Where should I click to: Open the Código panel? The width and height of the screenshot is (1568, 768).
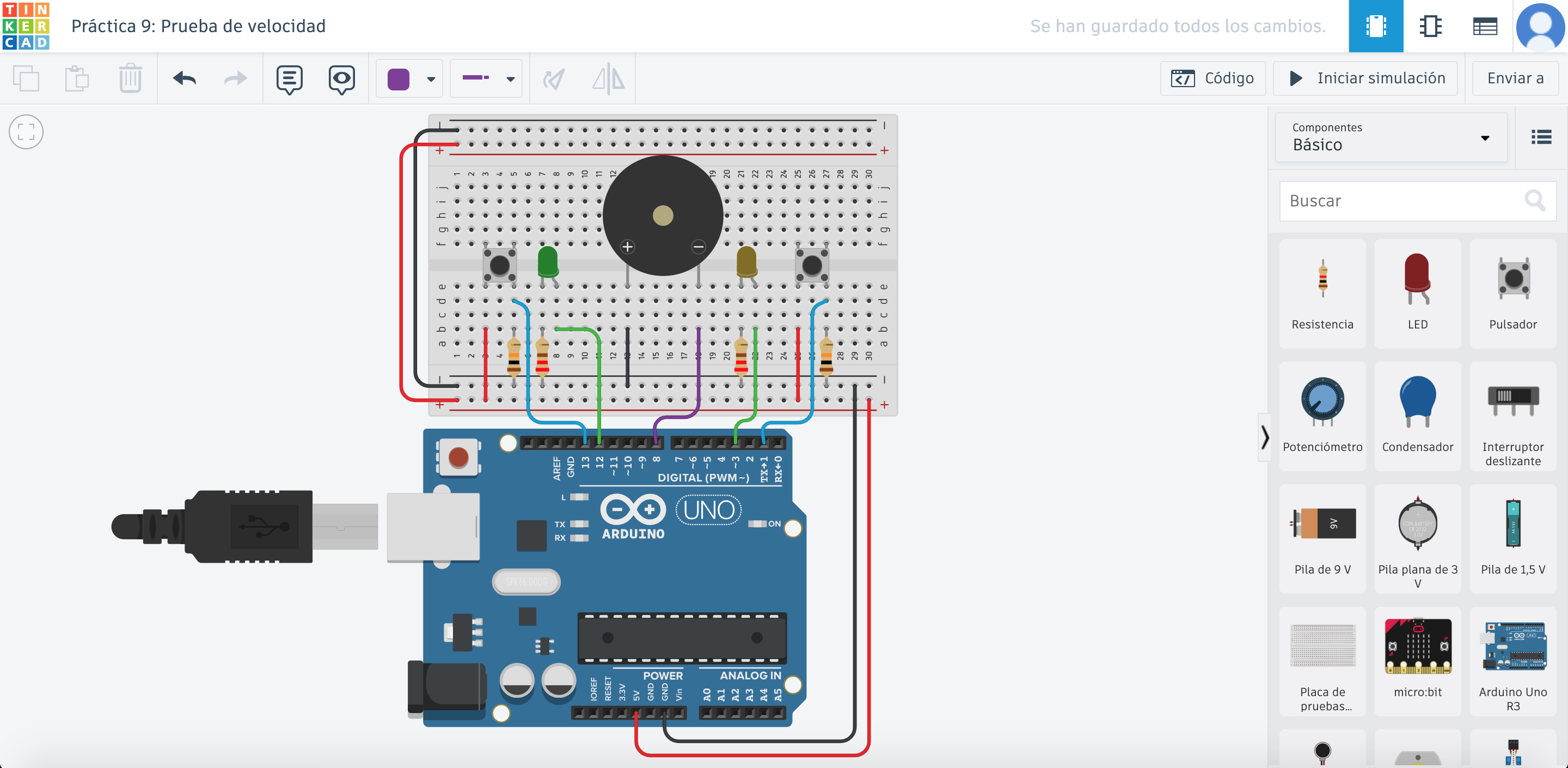coord(1212,78)
